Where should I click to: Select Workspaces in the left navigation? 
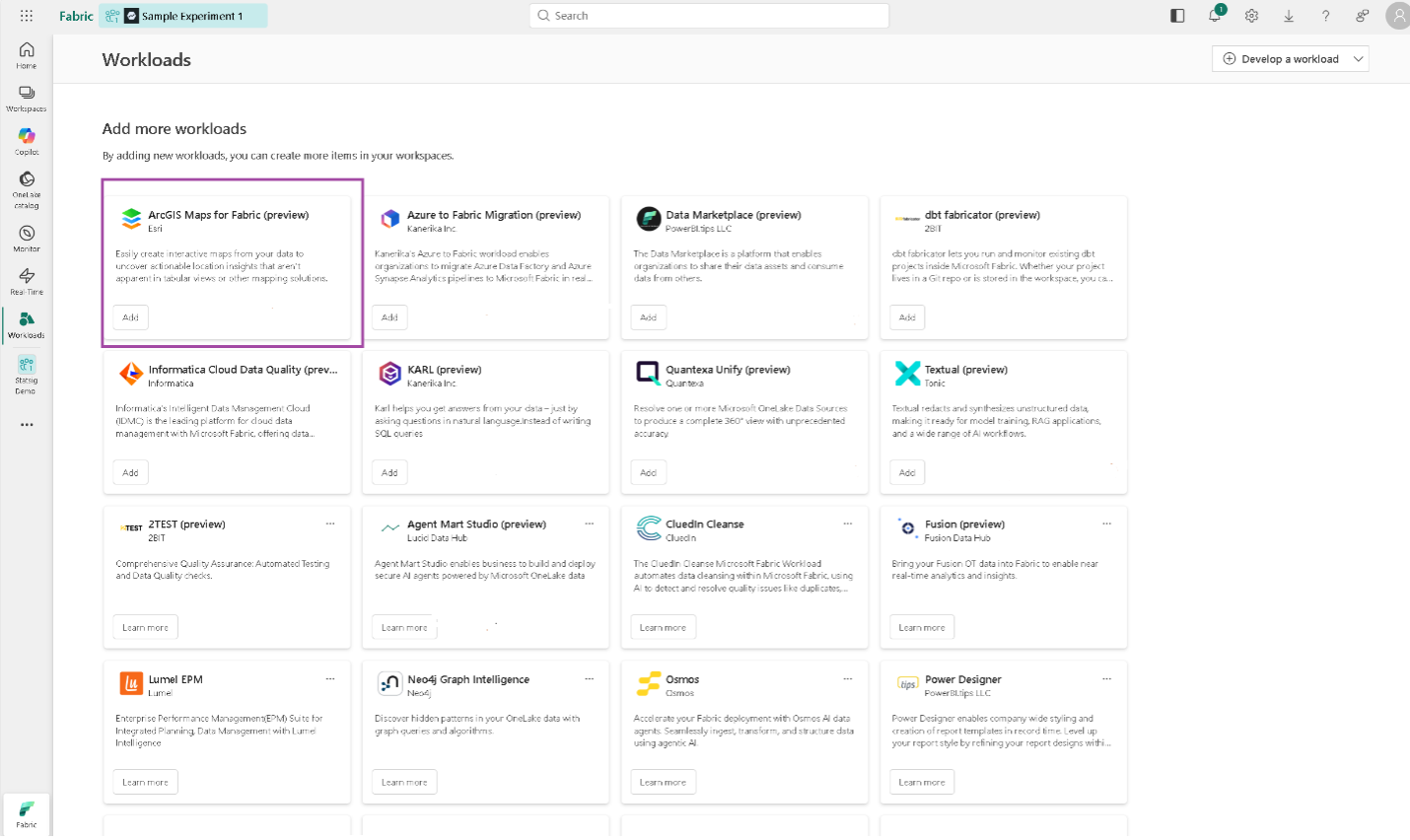(27, 99)
